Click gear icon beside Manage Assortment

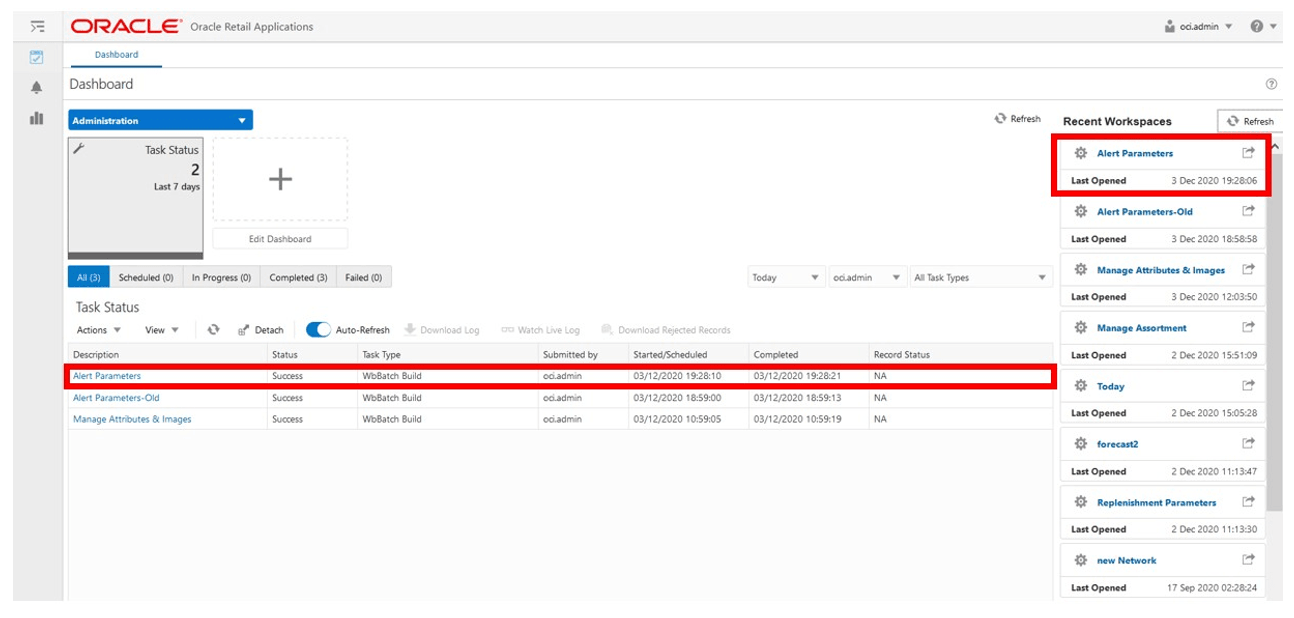click(1080, 327)
